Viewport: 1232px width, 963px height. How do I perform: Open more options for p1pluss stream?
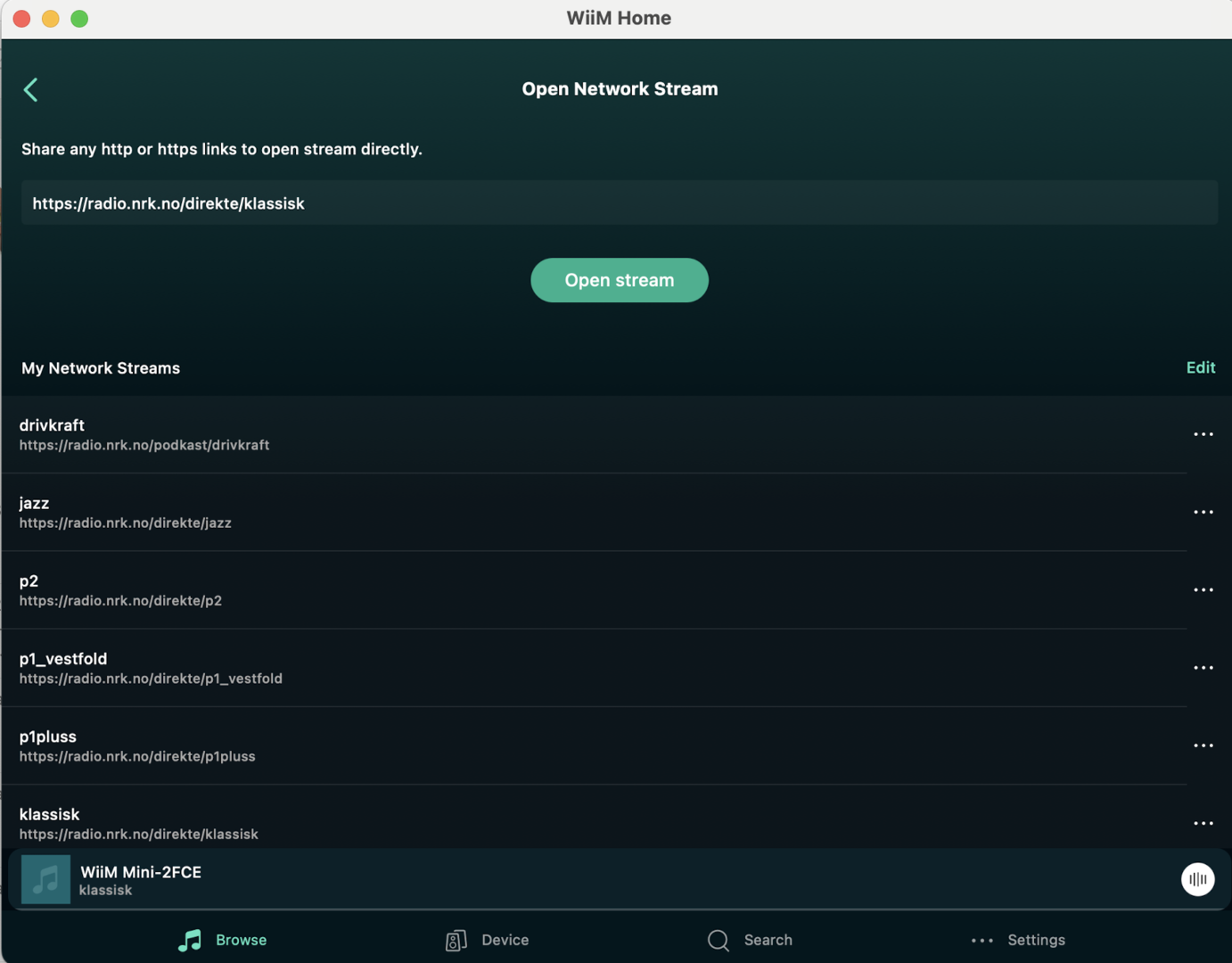[x=1203, y=745]
